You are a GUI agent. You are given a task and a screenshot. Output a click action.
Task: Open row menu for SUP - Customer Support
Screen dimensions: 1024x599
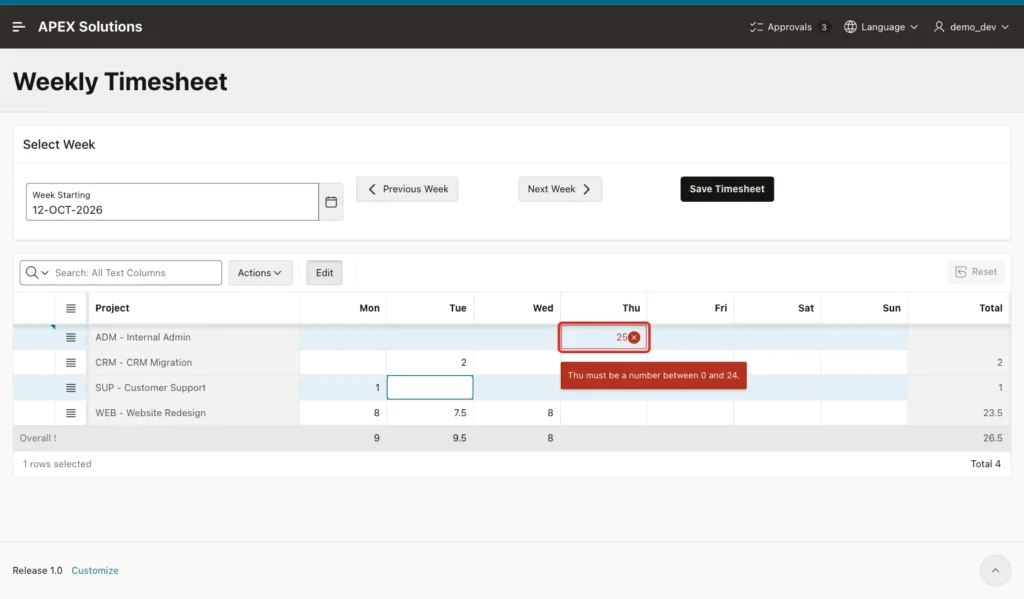[x=71, y=388]
